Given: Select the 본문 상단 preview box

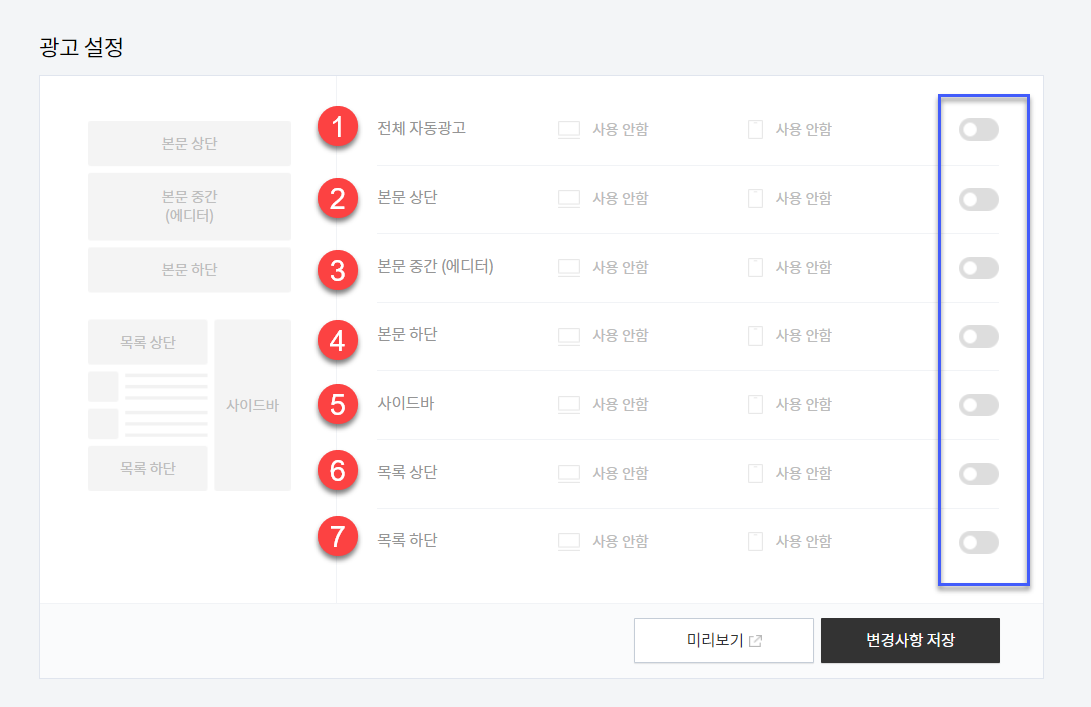Looking at the screenshot, I should pyautogui.click(x=189, y=143).
